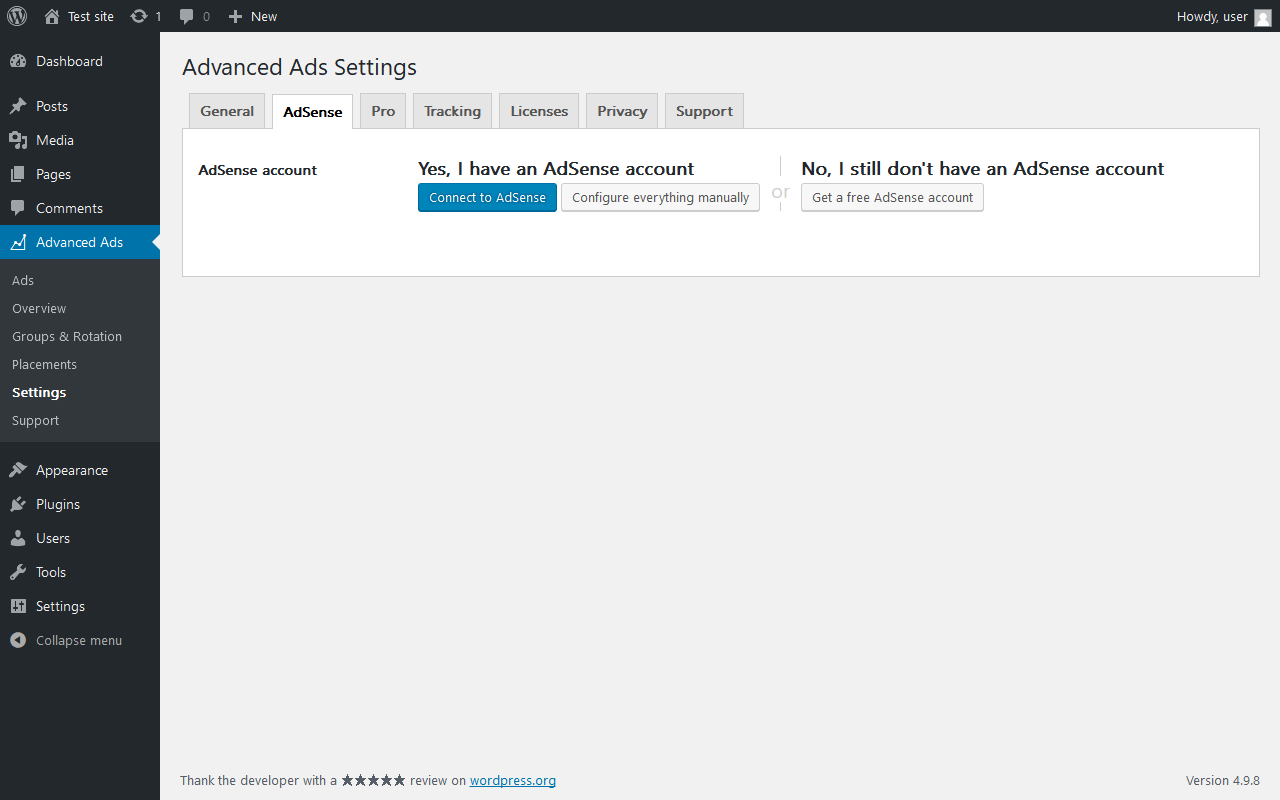Click the home icon beside Test site
Image resolution: width=1280 pixels, height=800 pixels.
point(52,16)
